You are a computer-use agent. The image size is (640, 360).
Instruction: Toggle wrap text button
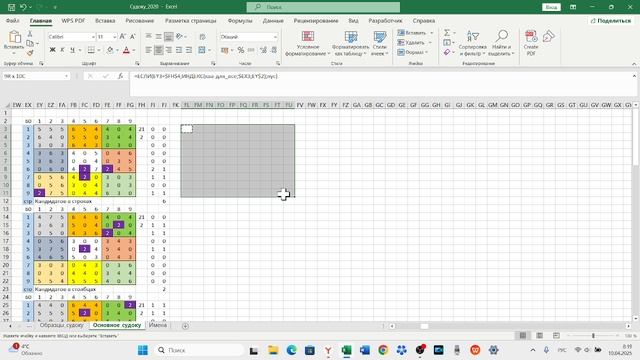202,37
